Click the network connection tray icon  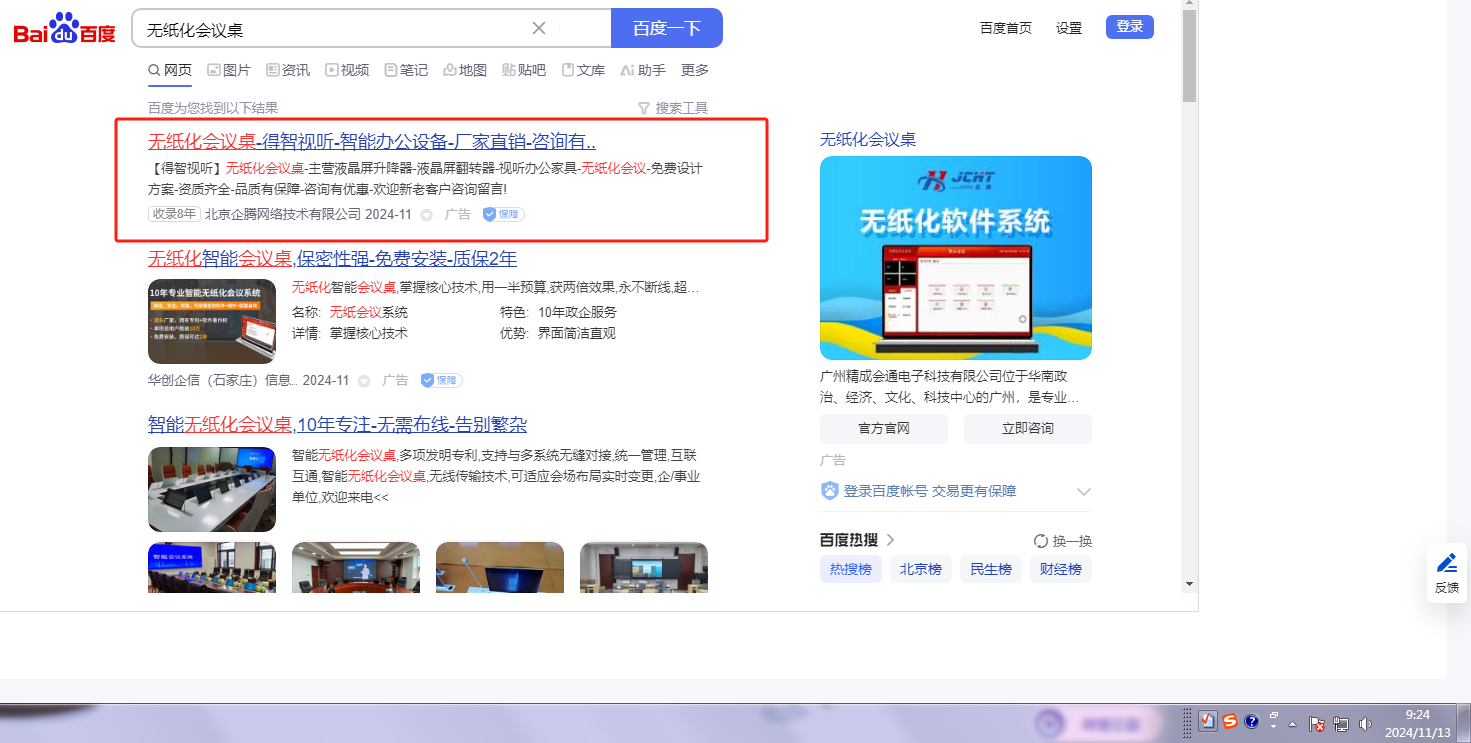pos(1341,724)
